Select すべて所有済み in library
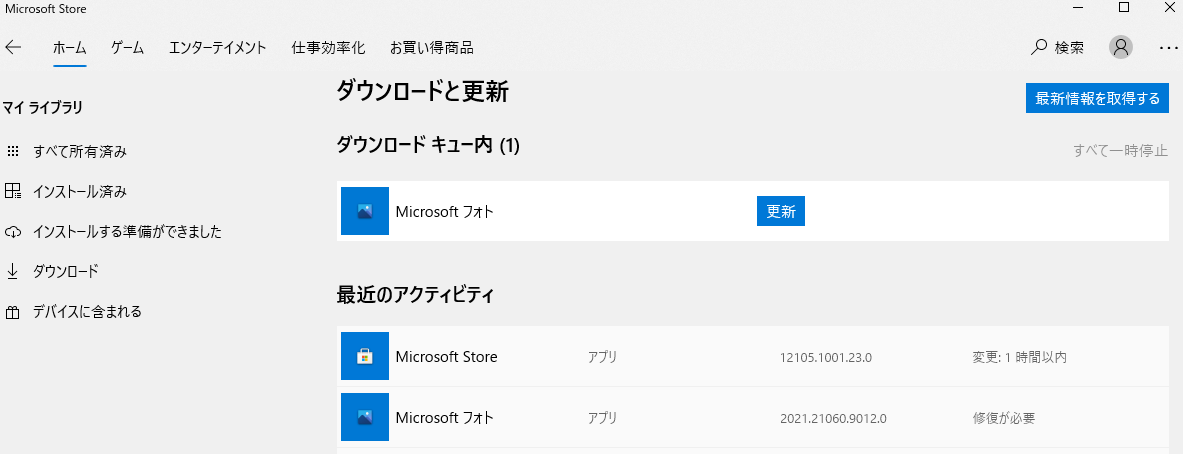The width and height of the screenshot is (1183, 454). (x=80, y=152)
